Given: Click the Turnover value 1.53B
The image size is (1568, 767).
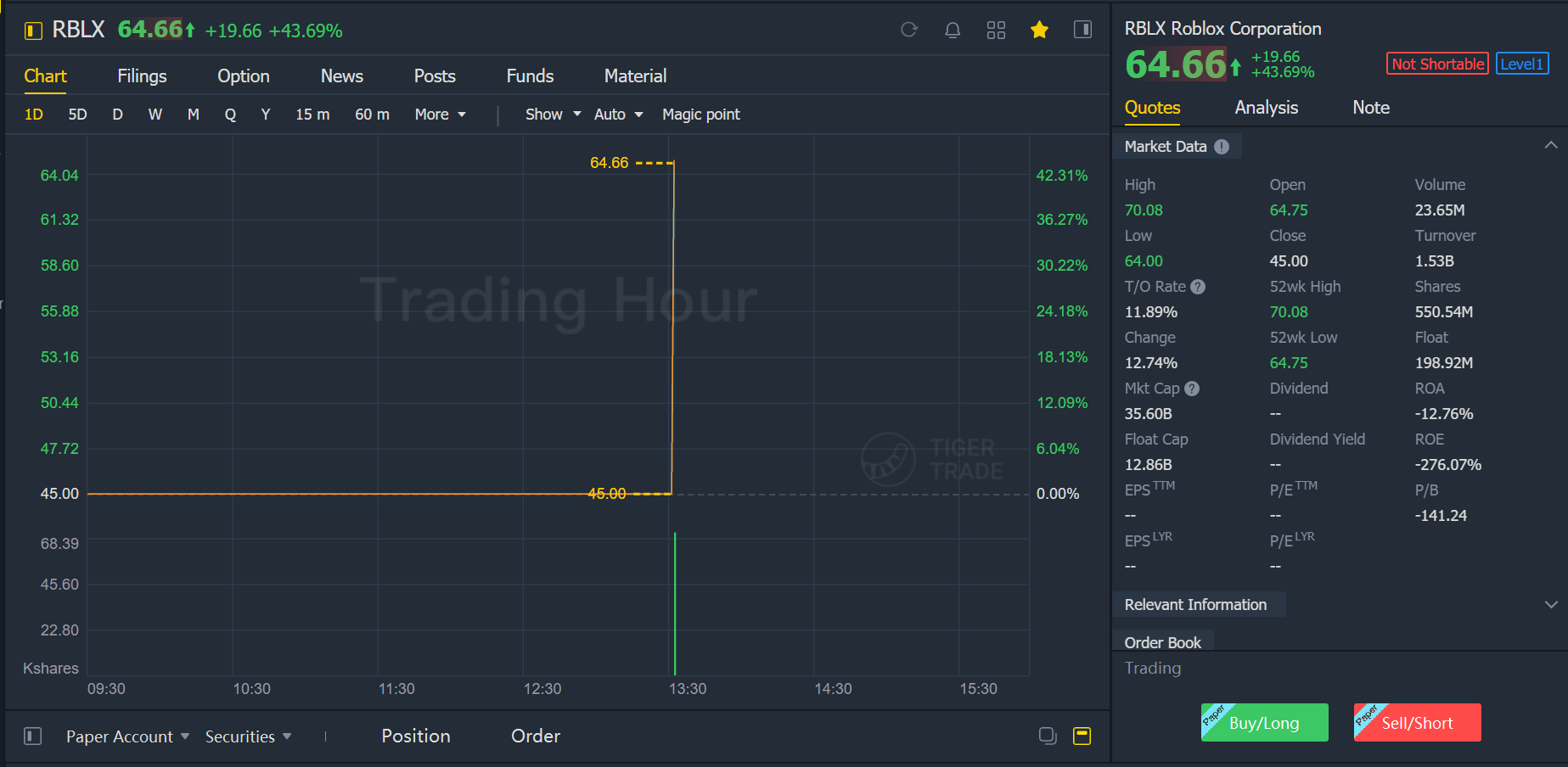Looking at the screenshot, I should pyautogui.click(x=1434, y=261).
